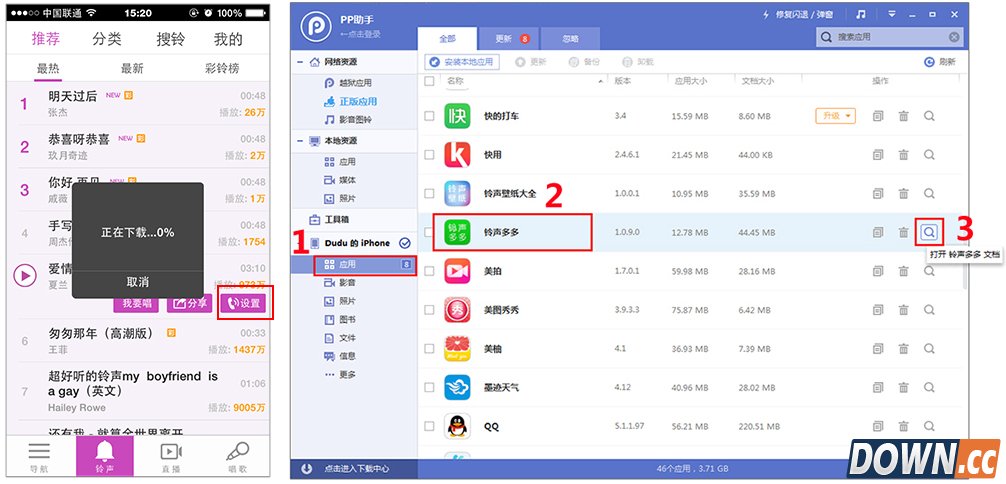Viewport: 1006px width, 484px height.
Task: Tick the checkbox for 美柚
Action: coord(429,349)
